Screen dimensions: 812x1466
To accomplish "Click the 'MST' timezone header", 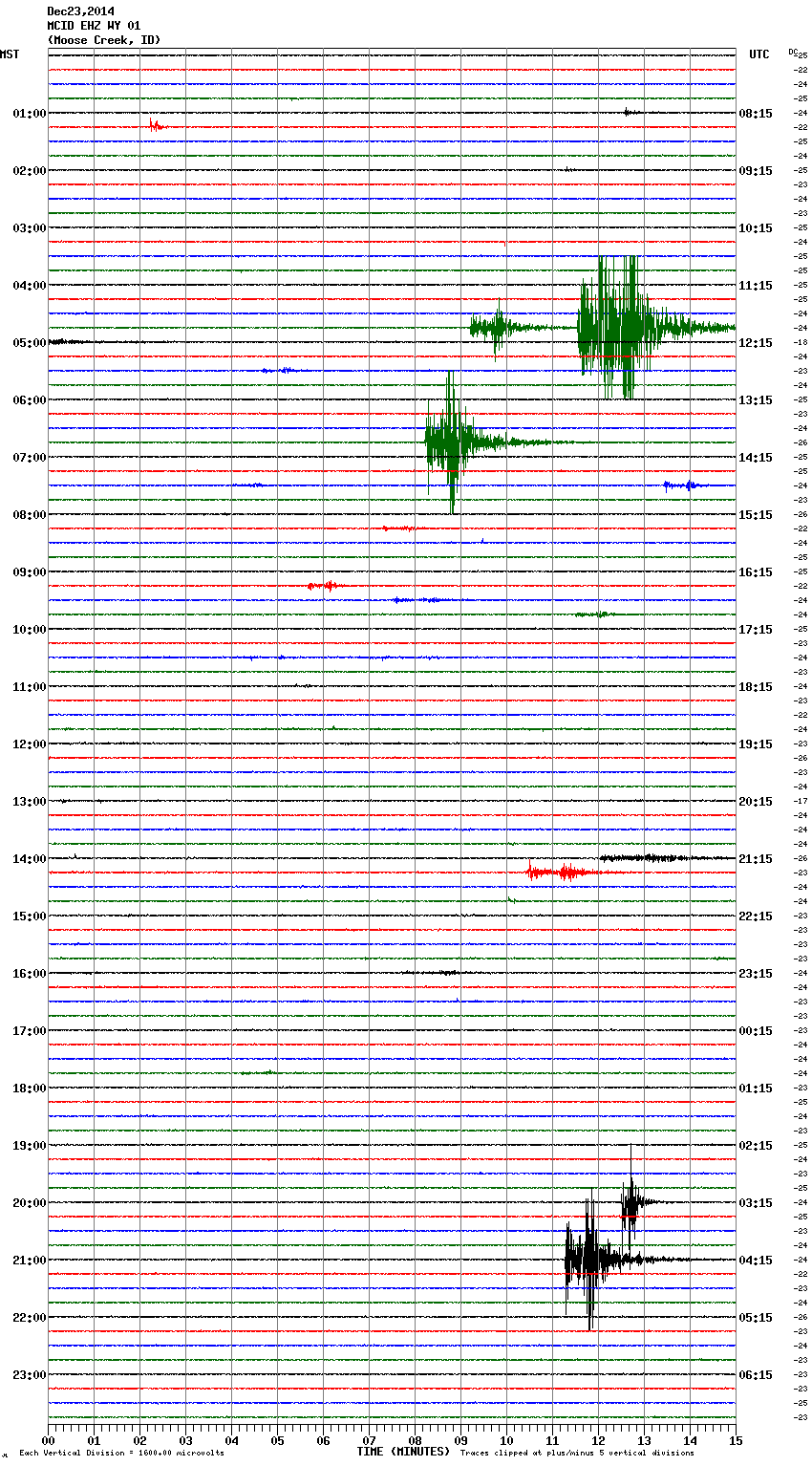I will point(10,54).
